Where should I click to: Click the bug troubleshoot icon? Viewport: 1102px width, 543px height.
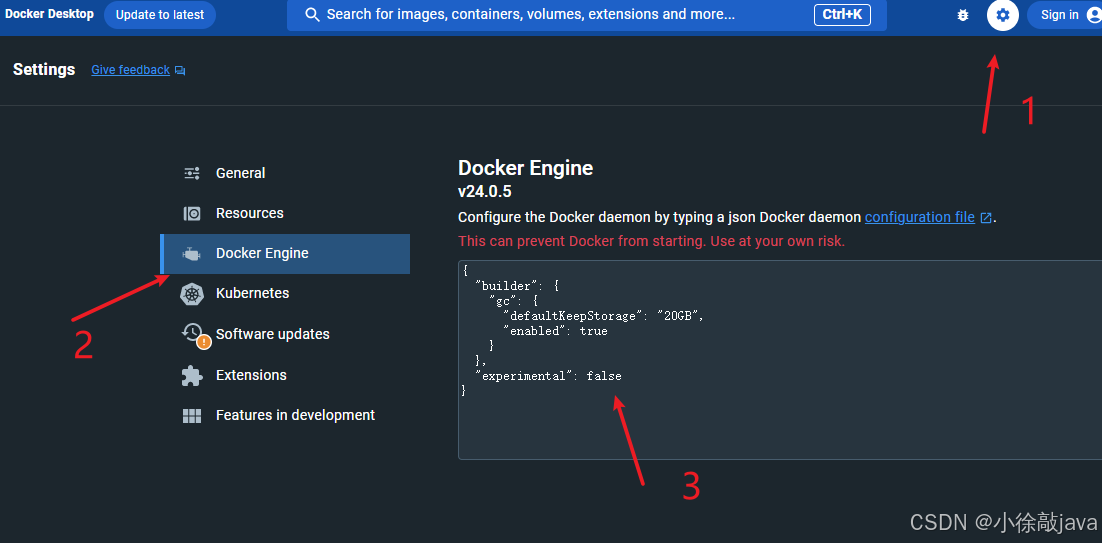(x=963, y=15)
